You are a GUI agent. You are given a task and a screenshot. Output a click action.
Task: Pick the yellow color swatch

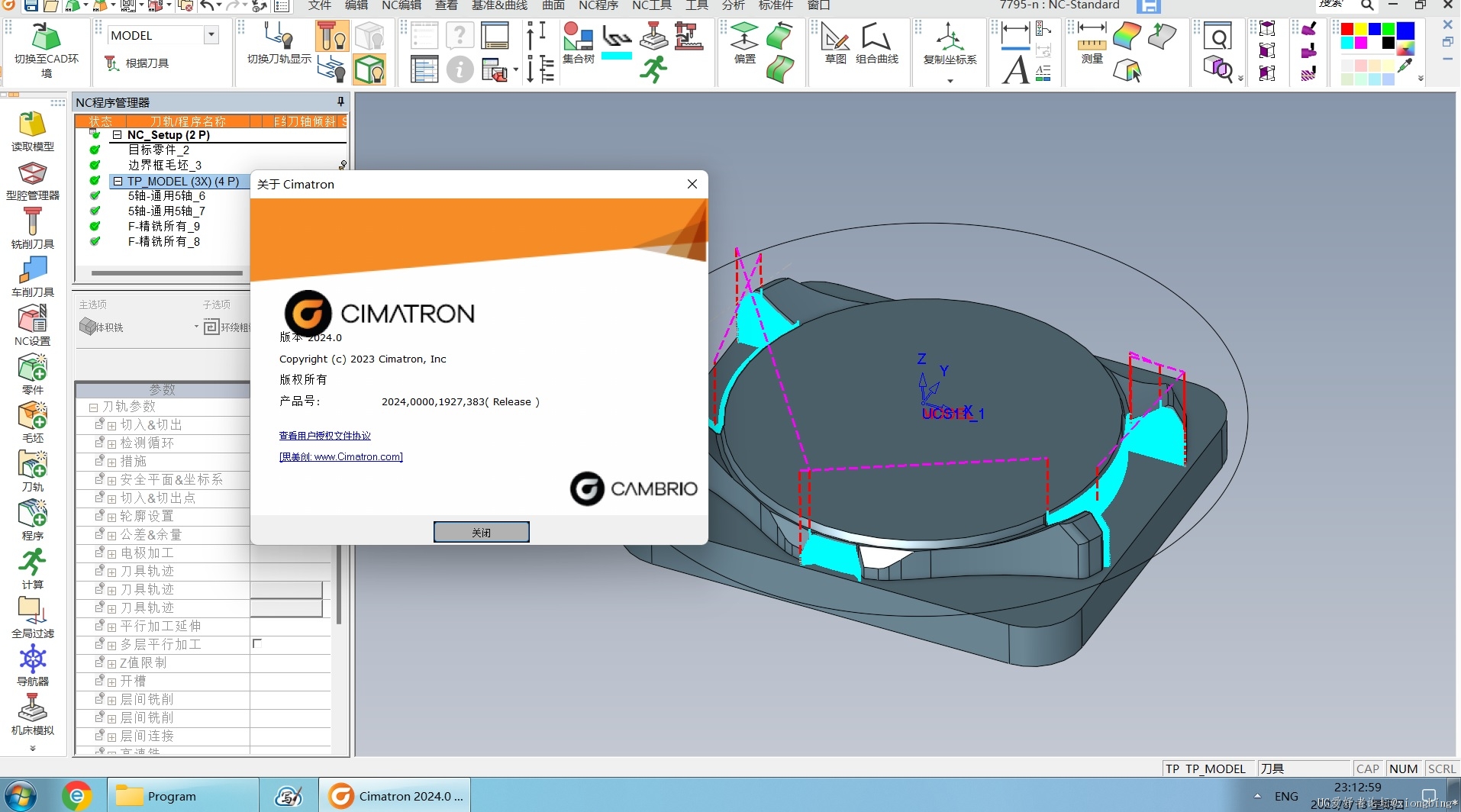1361,29
